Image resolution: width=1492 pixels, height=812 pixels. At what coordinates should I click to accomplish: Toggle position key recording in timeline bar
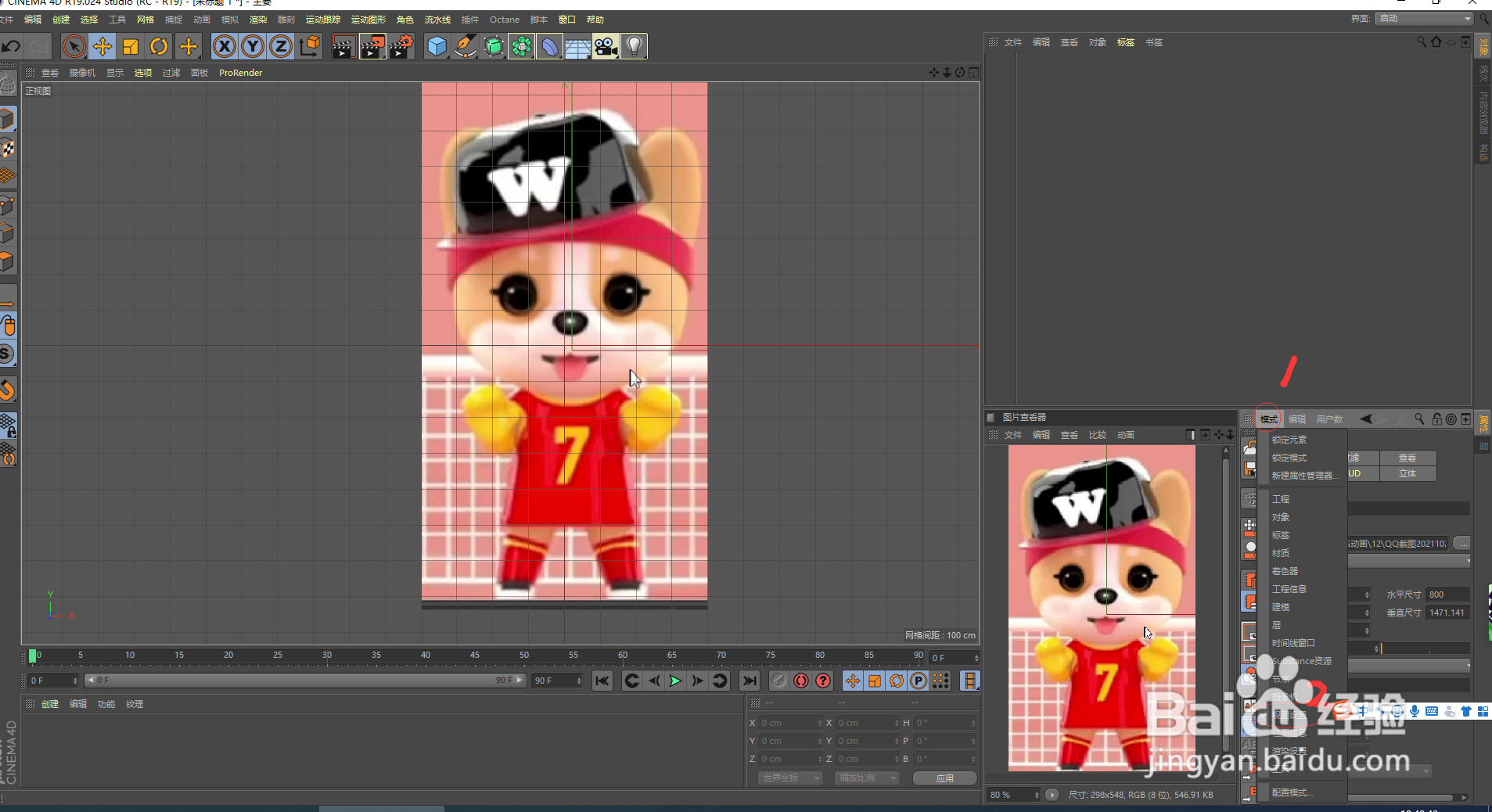(853, 681)
